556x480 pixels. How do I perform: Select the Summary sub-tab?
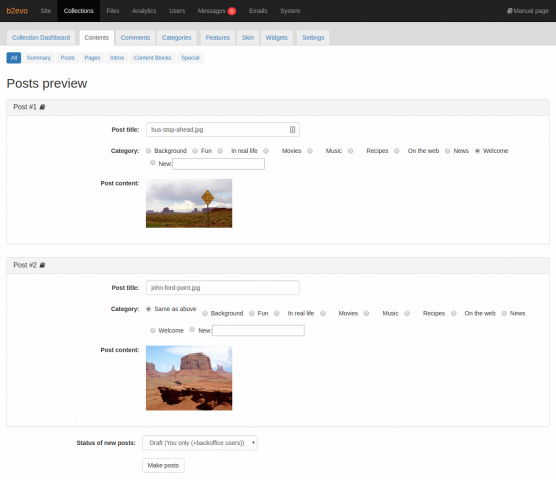pyautogui.click(x=39, y=58)
